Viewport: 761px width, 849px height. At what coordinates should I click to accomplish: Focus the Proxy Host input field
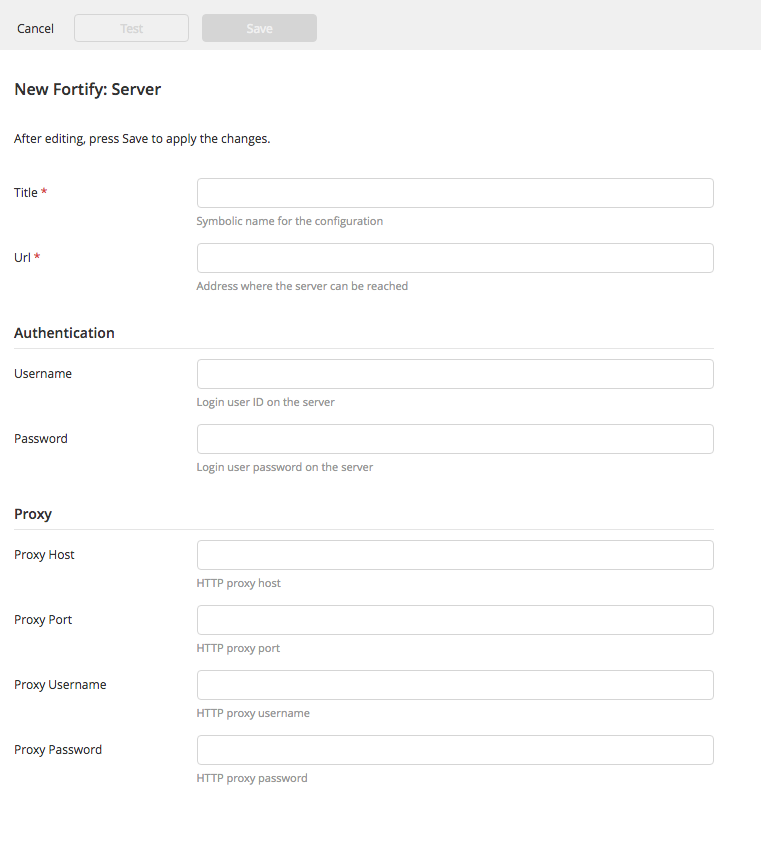coord(455,554)
